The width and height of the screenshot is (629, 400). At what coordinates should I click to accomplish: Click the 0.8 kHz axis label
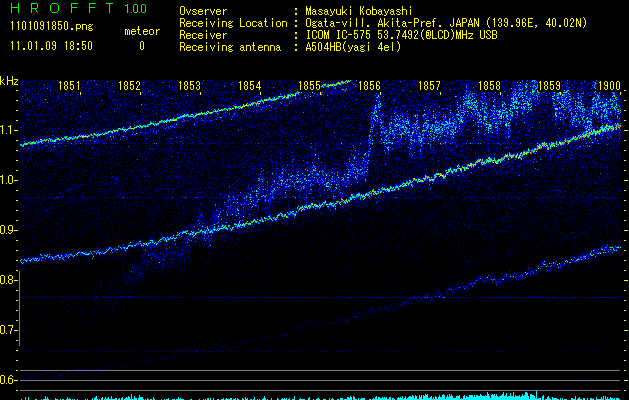7,280
